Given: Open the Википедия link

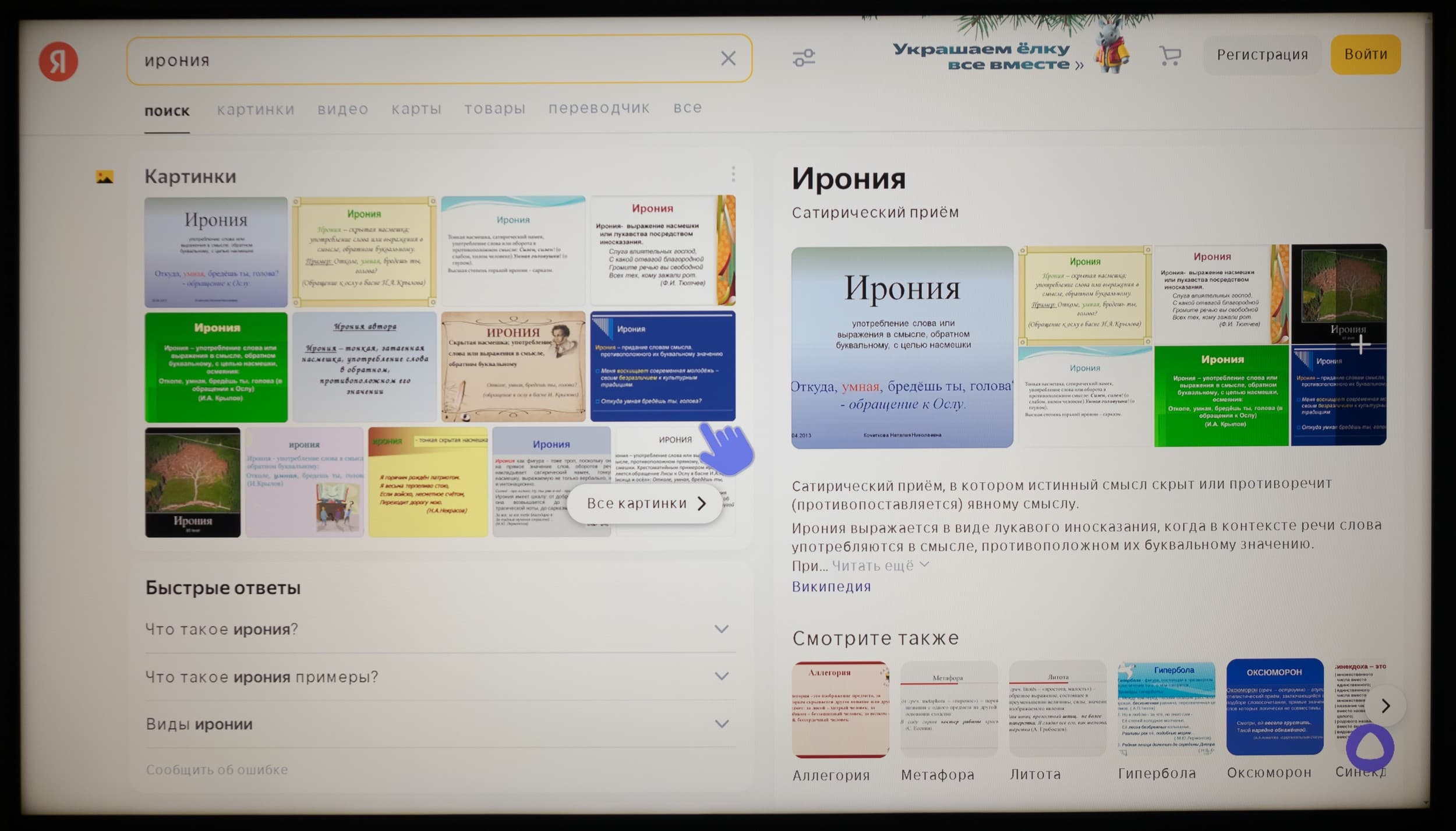Looking at the screenshot, I should coord(831,586).
